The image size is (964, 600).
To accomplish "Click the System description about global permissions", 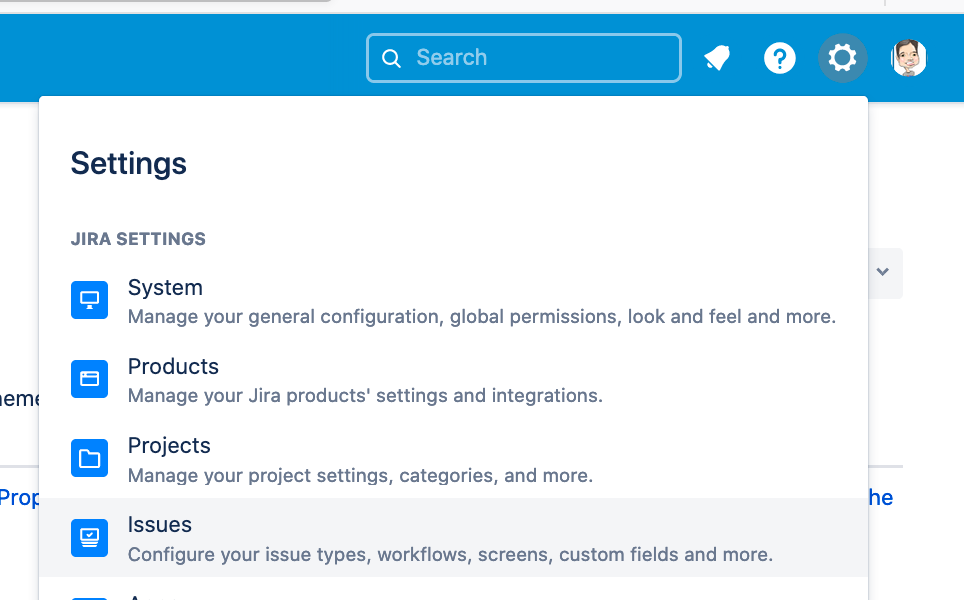I will click(481, 317).
